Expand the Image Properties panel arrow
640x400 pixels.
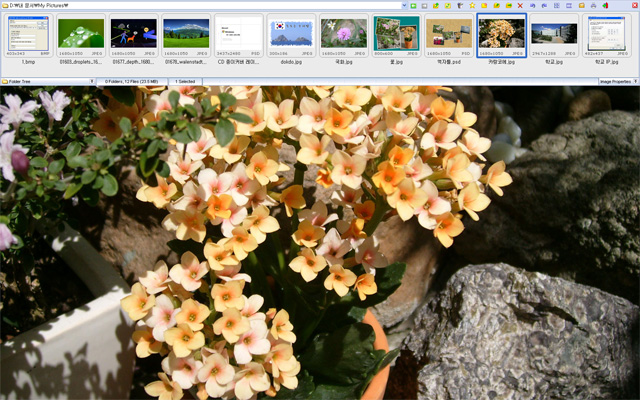tap(636, 82)
